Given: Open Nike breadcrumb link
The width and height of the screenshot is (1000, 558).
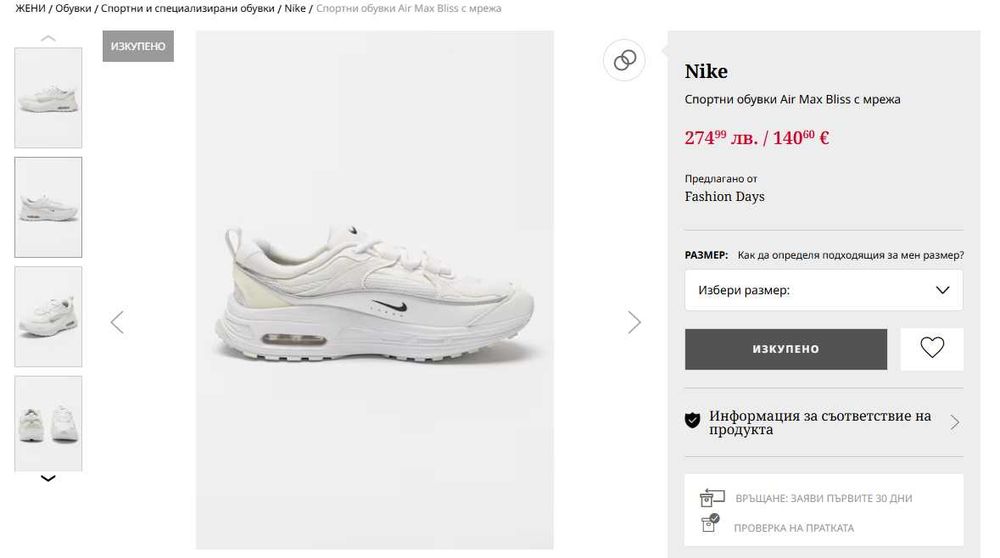Looking at the screenshot, I should click(x=295, y=8).
